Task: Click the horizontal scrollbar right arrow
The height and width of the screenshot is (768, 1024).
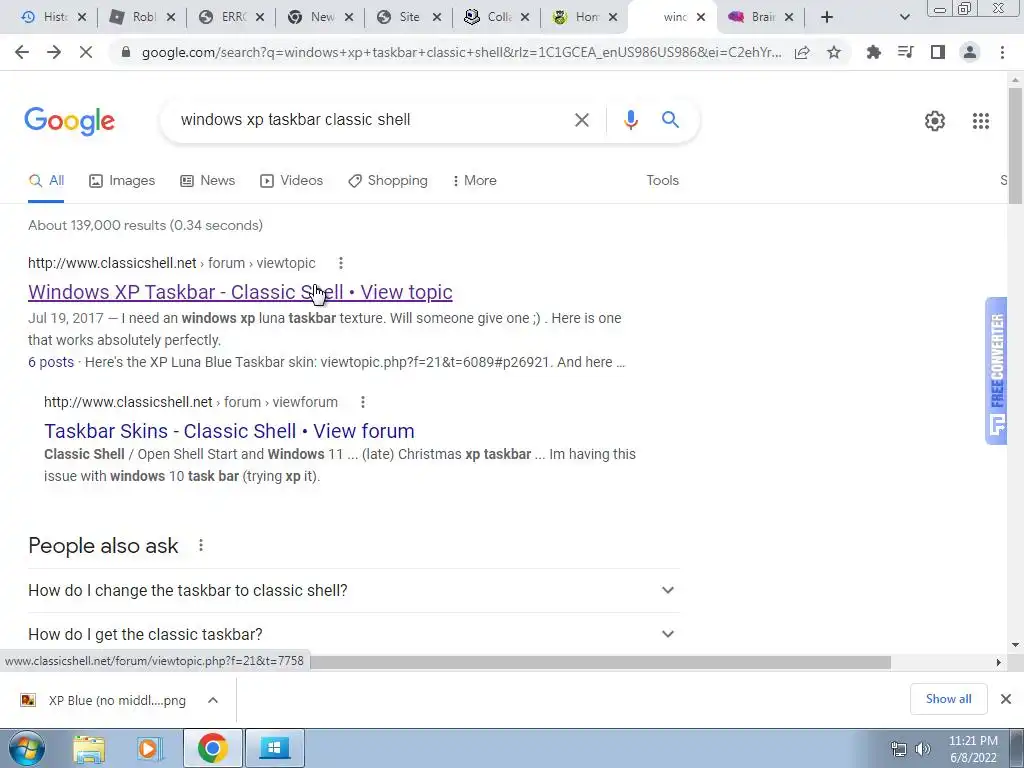Action: coord(998,662)
